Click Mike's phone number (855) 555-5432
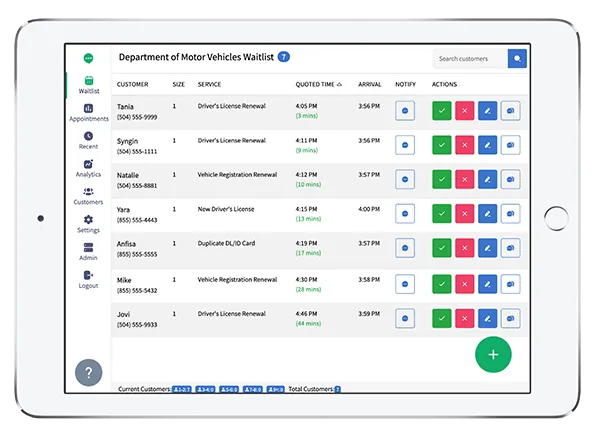The image size is (600, 440). coord(137,290)
